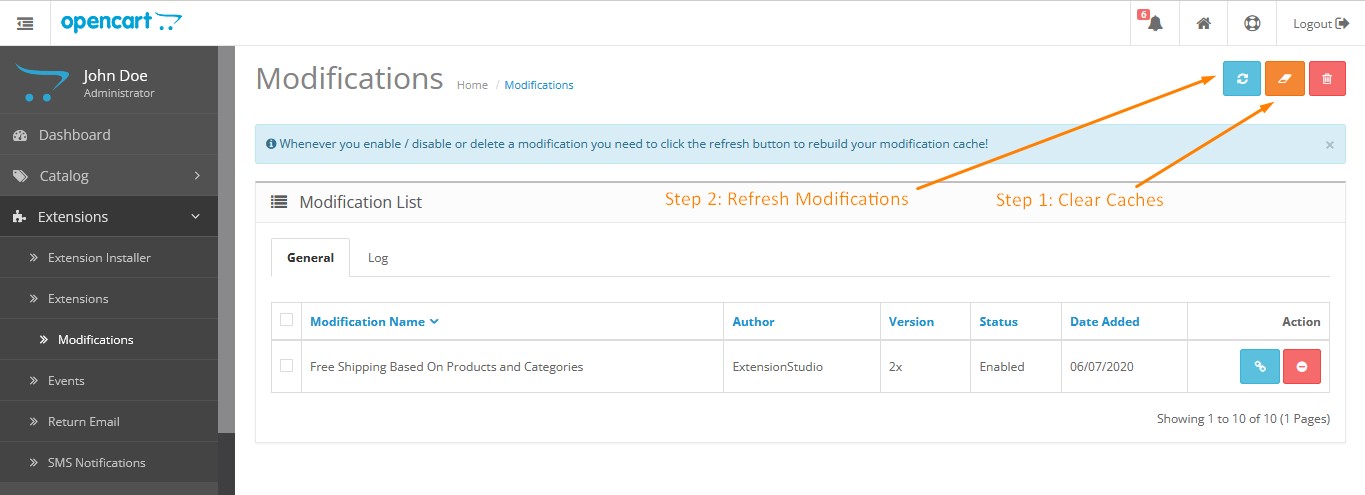The height and width of the screenshot is (495, 1365).
Task: Click the blue Refresh modifications button
Action: [1241, 79]
